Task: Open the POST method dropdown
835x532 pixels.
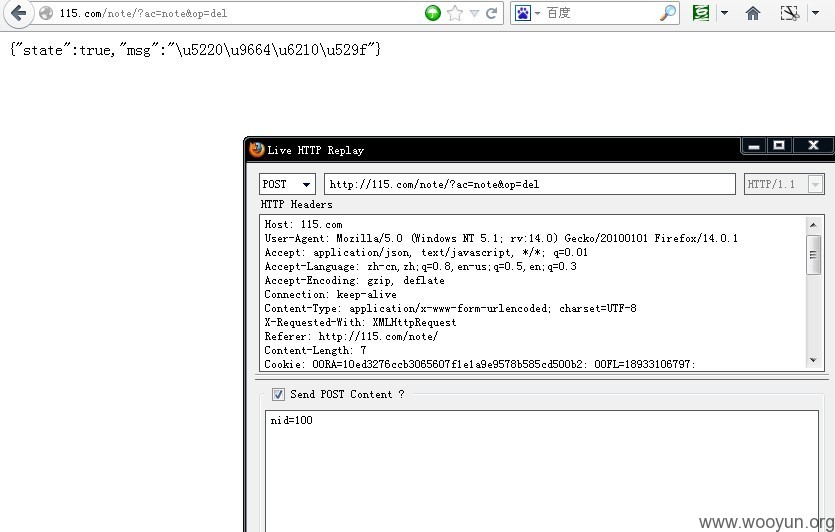Action: point(287,184)
